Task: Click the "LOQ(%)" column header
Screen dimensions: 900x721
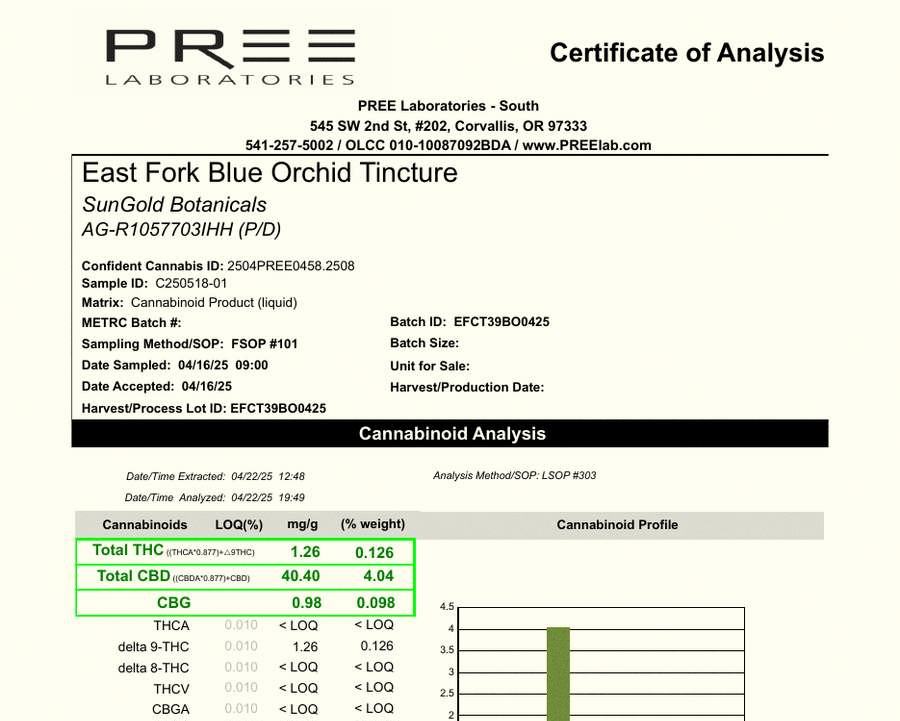Action: click(x=239, y=525)
